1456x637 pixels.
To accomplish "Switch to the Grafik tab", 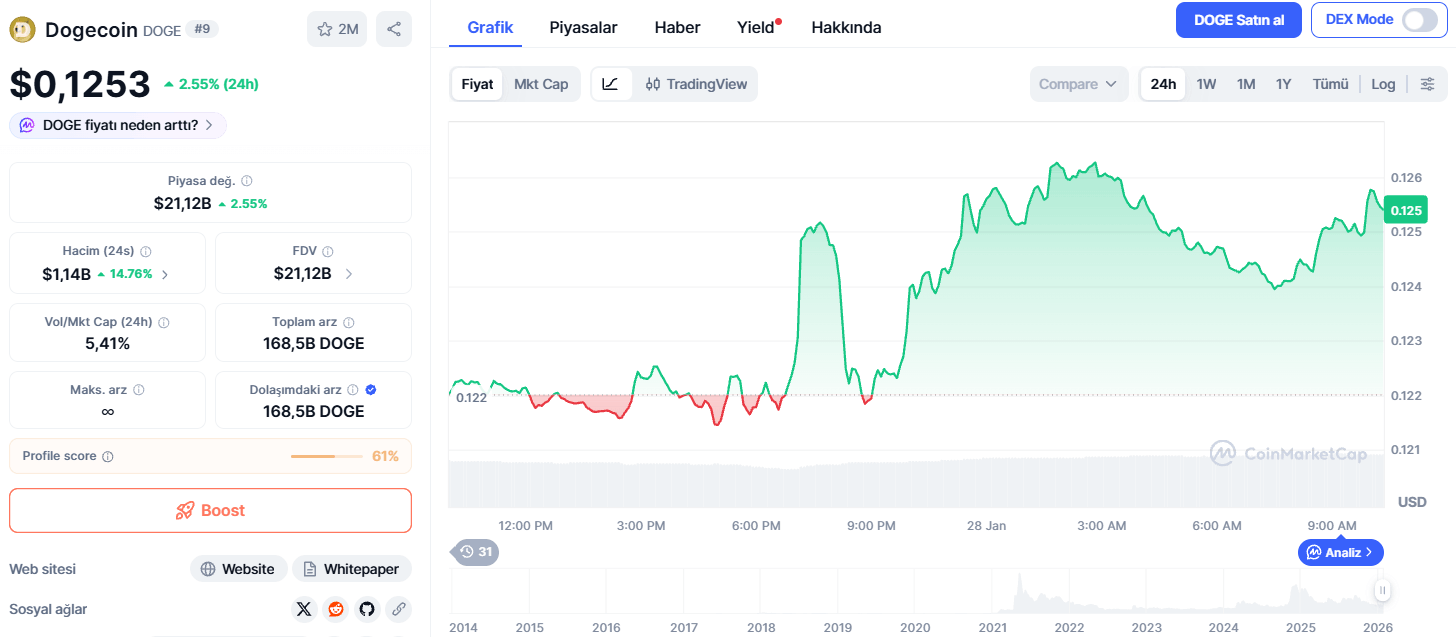I will (490, 27).
